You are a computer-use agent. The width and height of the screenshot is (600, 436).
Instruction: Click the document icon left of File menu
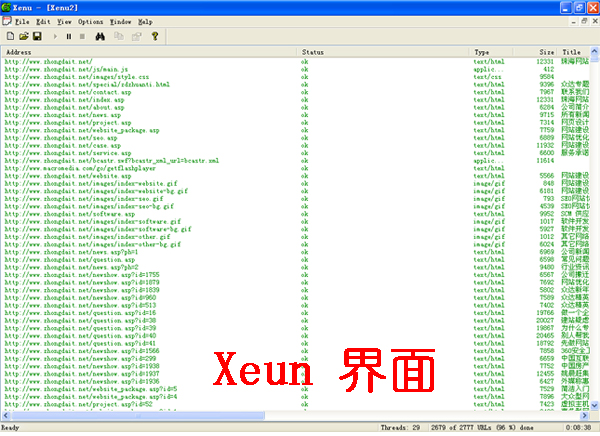[7, 21]
